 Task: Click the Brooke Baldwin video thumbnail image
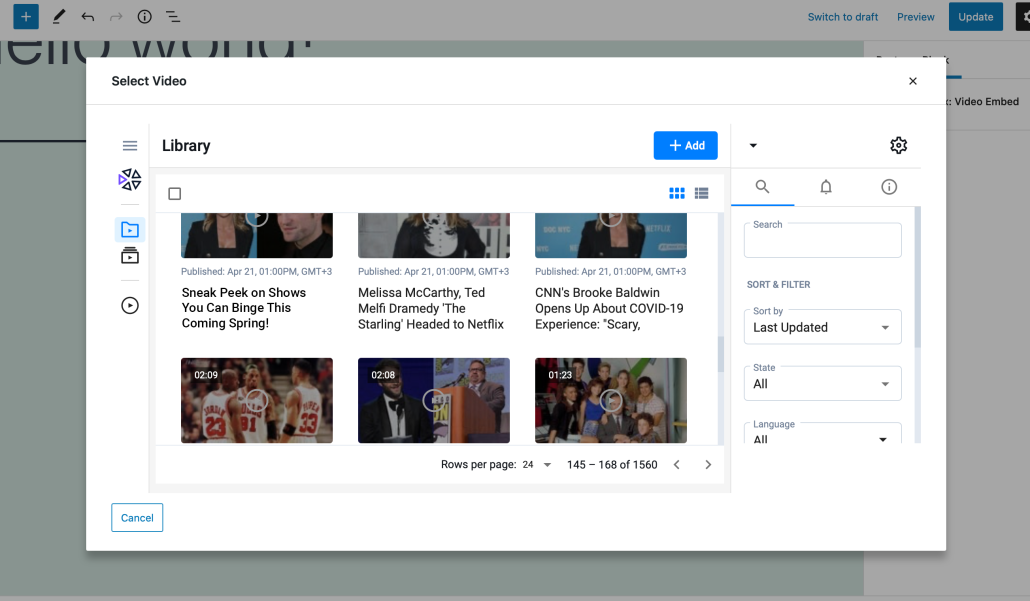pos(611,235)
